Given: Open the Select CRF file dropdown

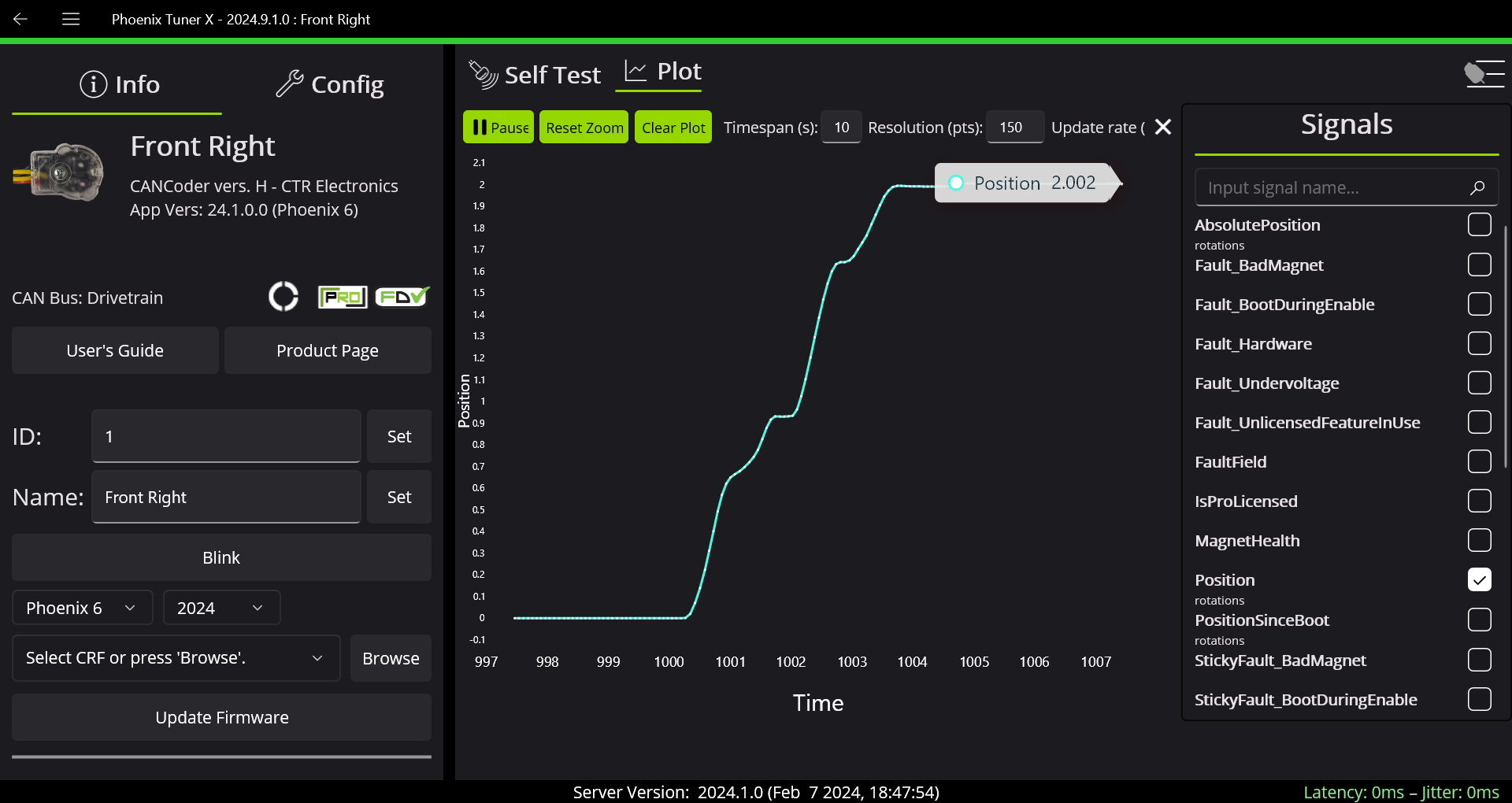Looking at the screenshot, I should (176, 658).
